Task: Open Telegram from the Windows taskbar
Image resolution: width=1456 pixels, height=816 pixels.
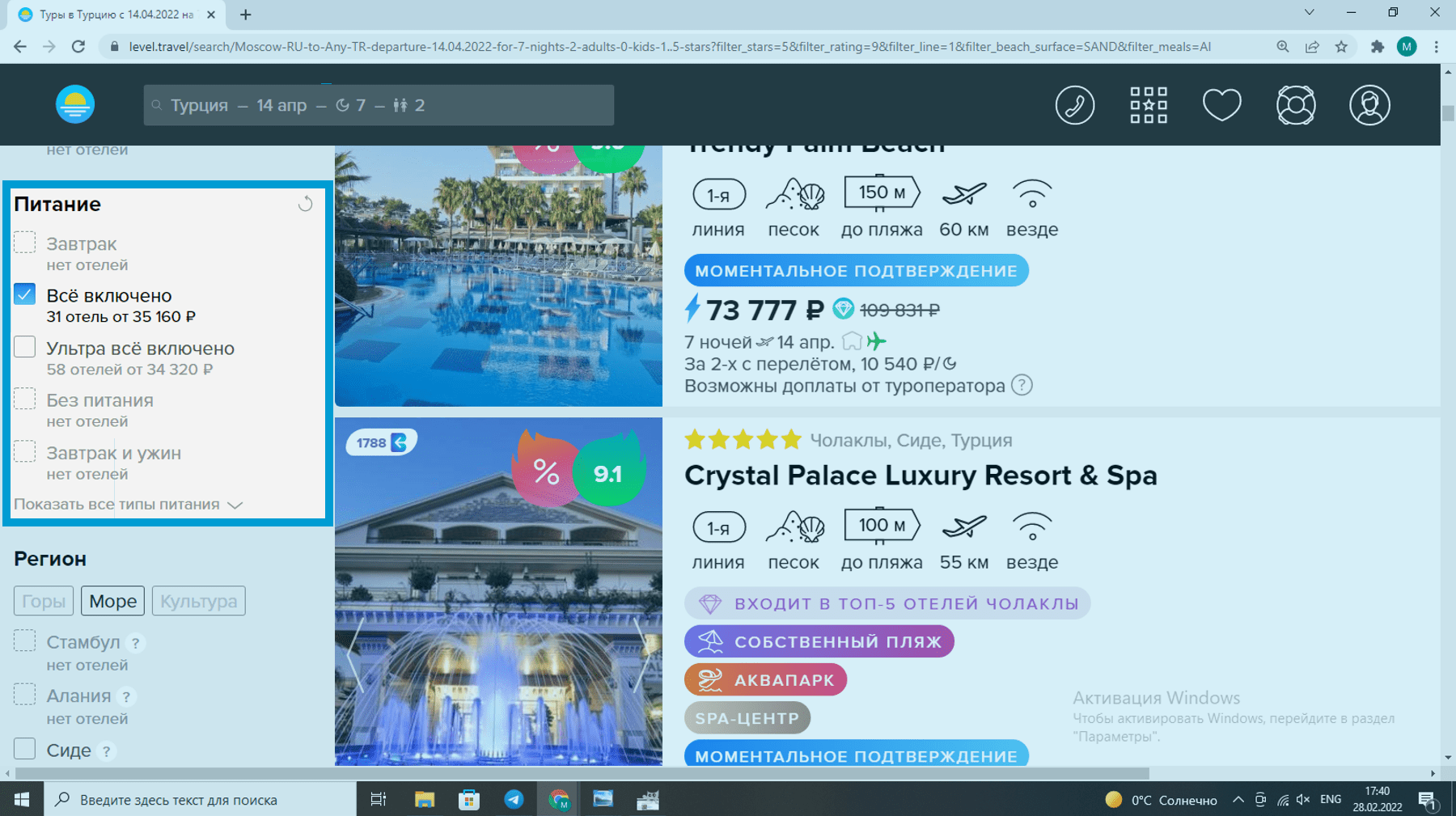Action: coord(514,800)
